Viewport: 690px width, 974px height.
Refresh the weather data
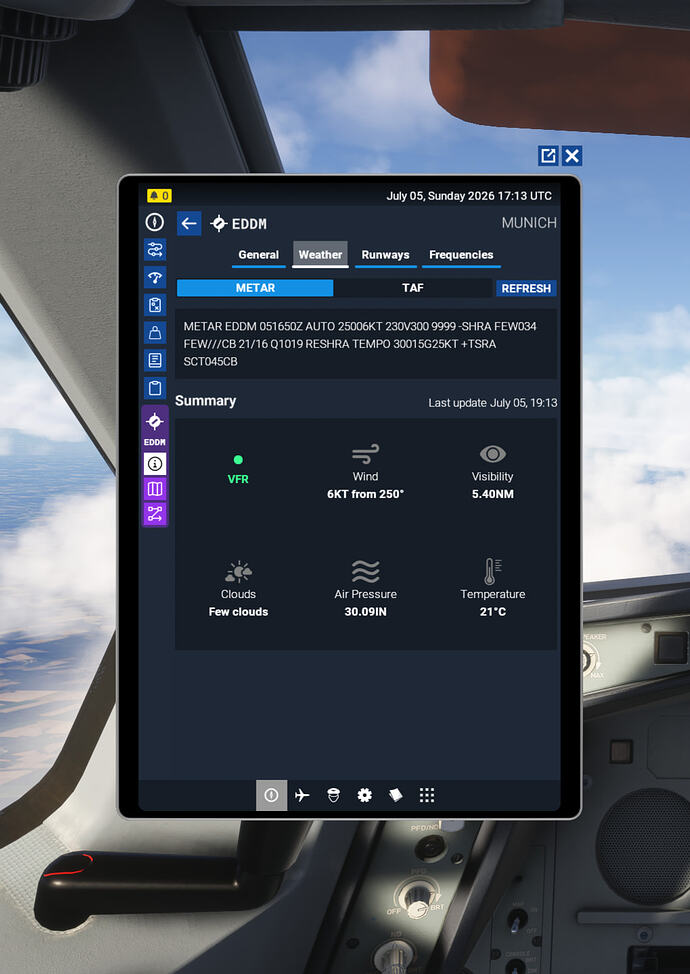(x=526, y=288)
